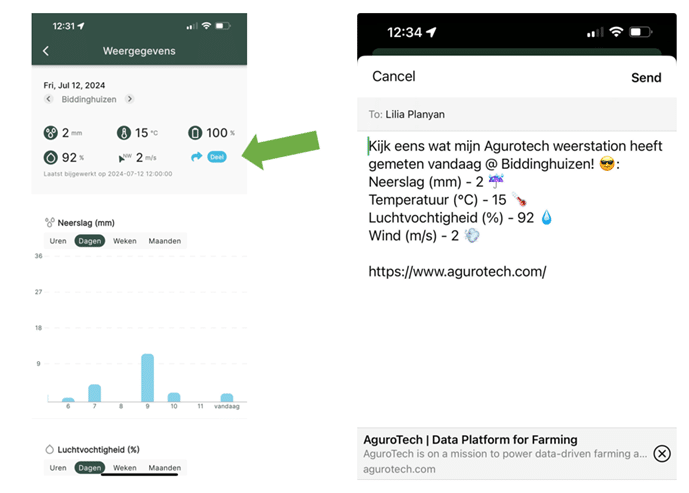
Task: Tap the tallest rainfall bar for day 9
Action: point(147,377)
